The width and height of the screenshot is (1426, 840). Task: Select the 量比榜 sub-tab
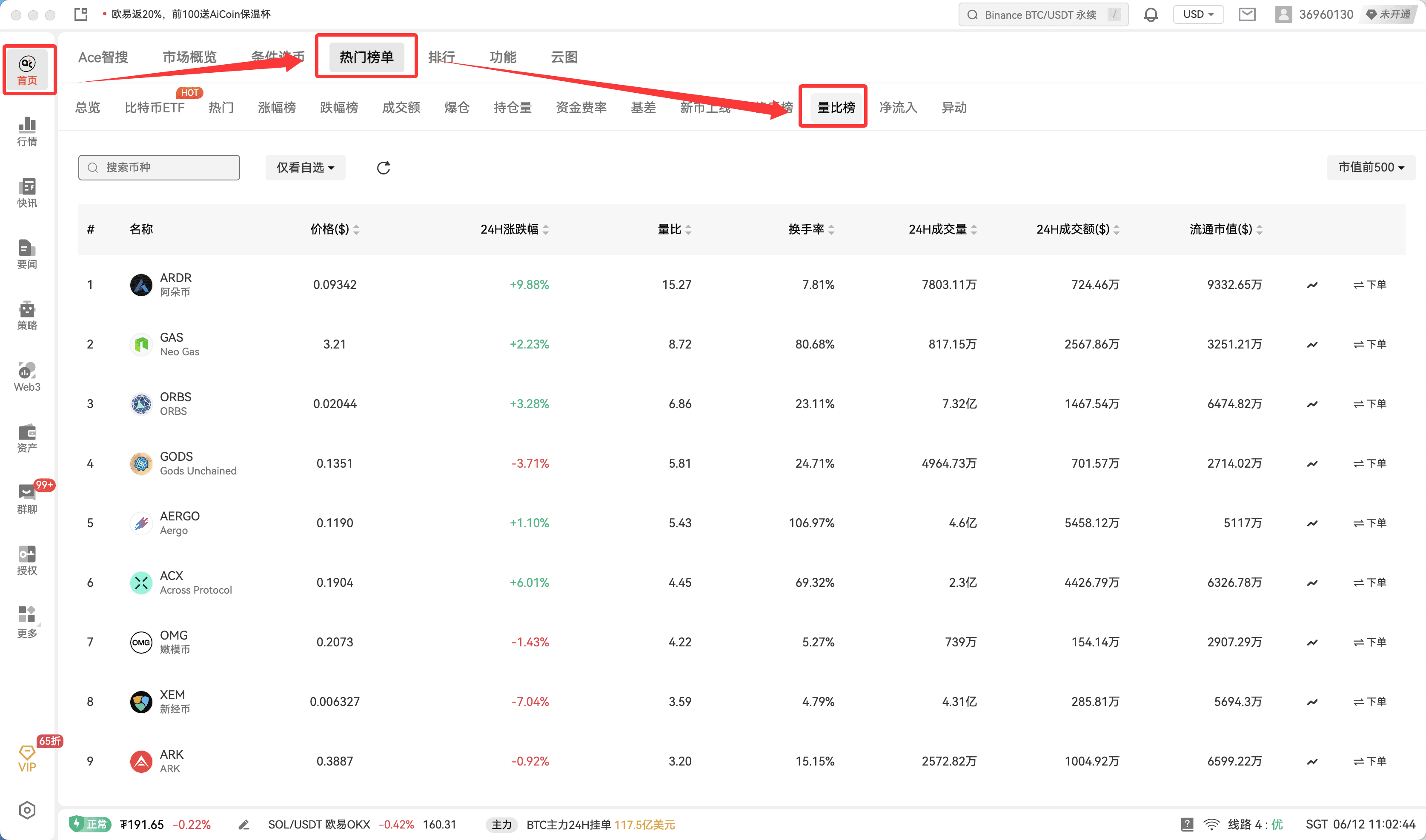coord(836,108)
